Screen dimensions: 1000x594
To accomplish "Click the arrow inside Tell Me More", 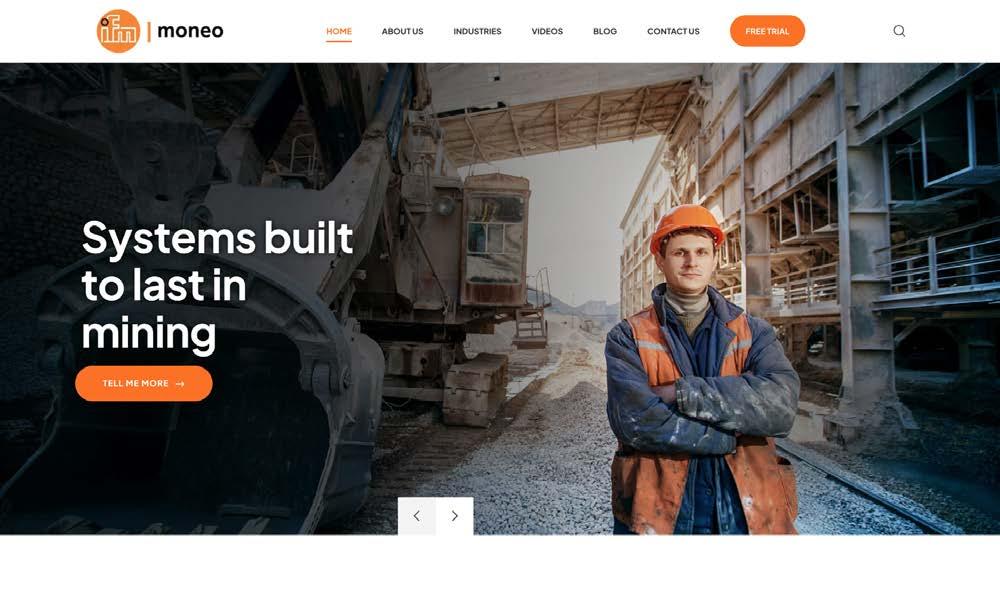I will tap(180, 383).
